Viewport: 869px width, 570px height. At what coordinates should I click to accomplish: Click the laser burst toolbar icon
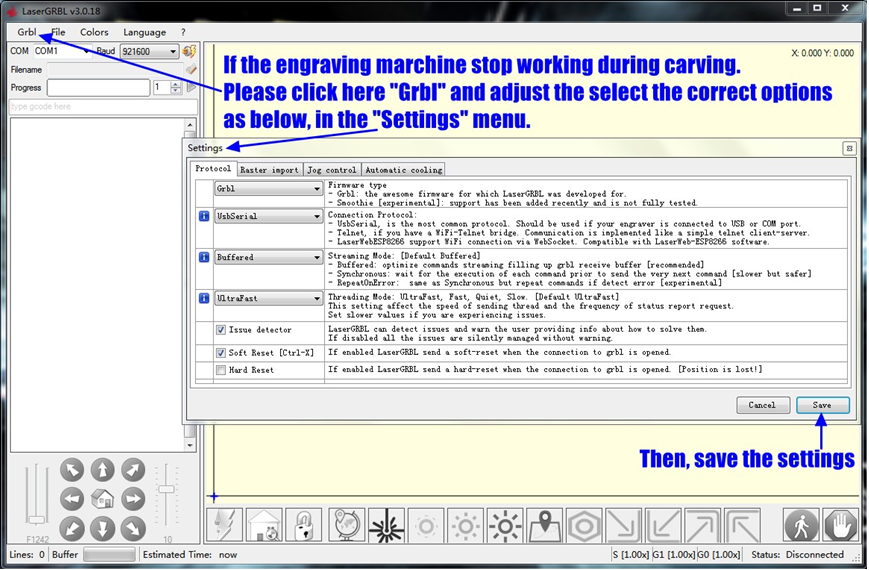point(386,525)
